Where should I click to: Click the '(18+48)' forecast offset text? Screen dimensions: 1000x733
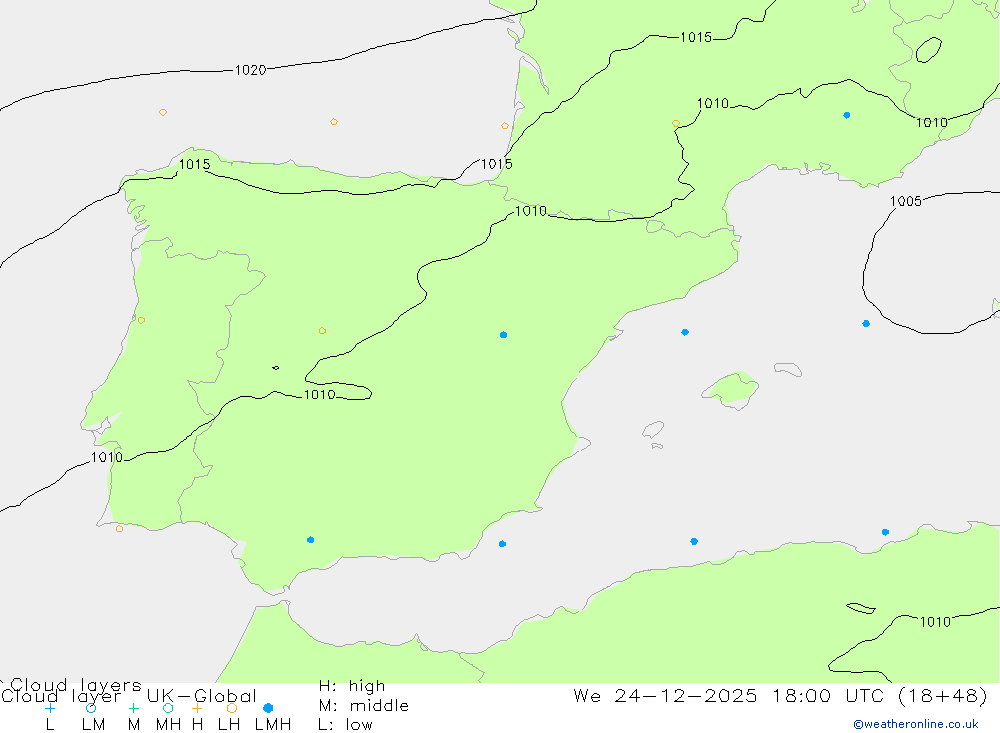[x=943, y=695]
